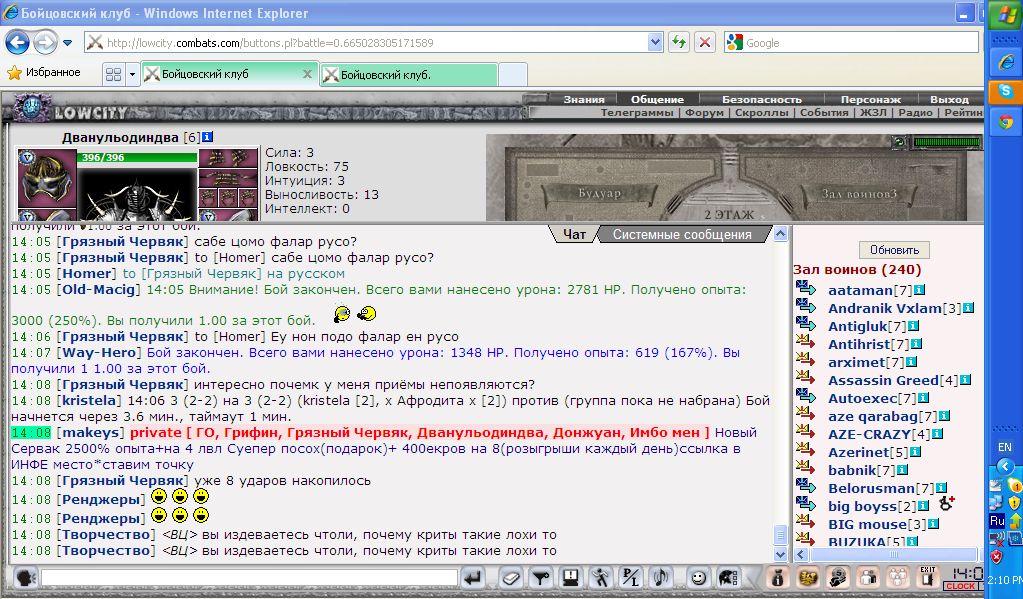Open the smiley emoticons picker

point(698,577)
